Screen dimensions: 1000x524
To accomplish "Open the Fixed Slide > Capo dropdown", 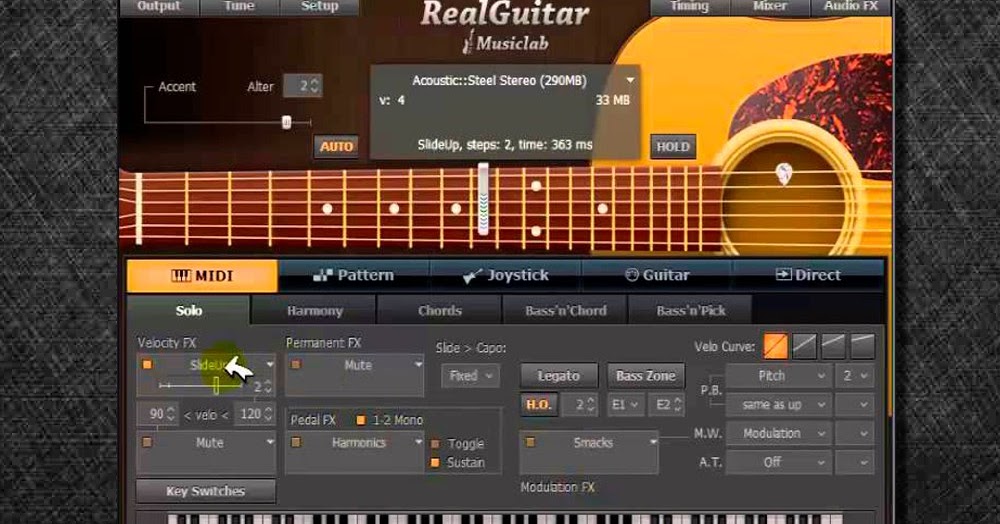I will point(471,375).
